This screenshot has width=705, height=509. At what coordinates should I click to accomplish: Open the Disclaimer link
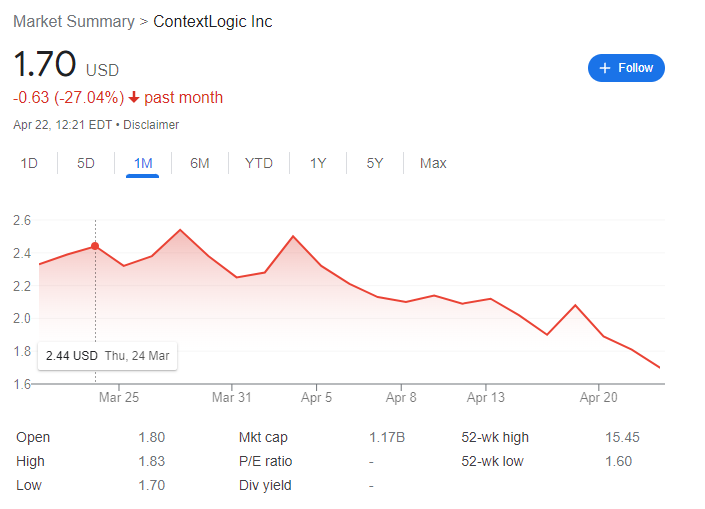click(x=151, y=125)
